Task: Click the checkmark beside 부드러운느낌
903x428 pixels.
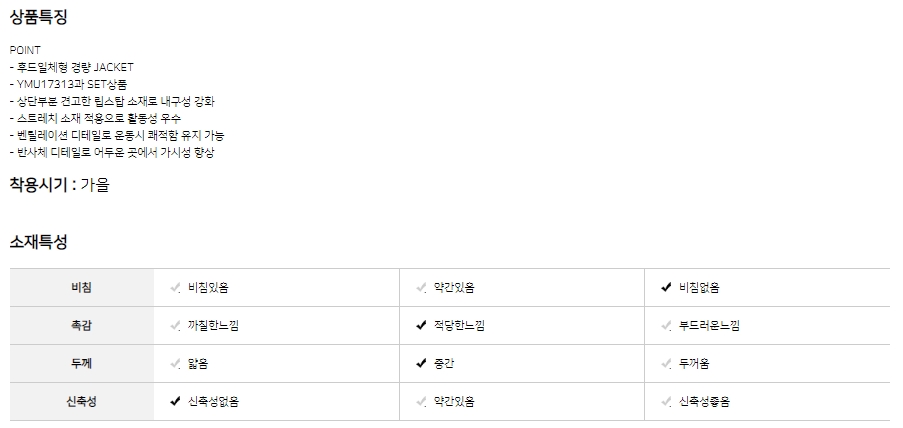Action: (666, 326)
